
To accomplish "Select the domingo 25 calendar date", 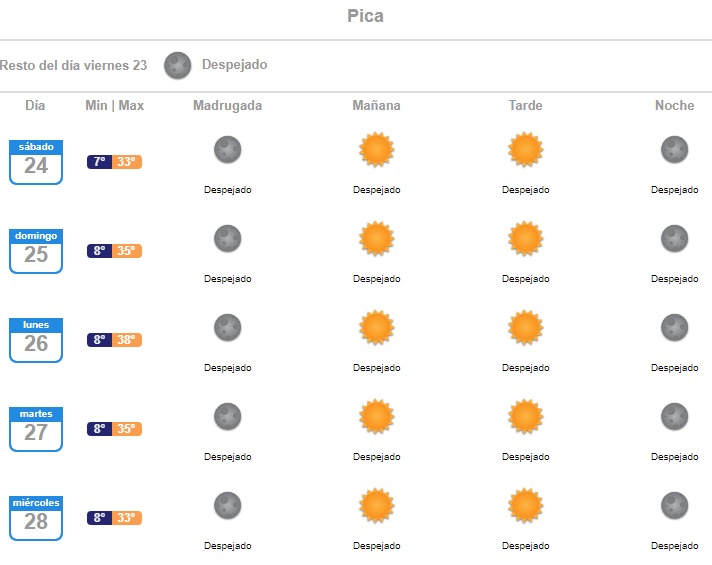I will (36, 250).
